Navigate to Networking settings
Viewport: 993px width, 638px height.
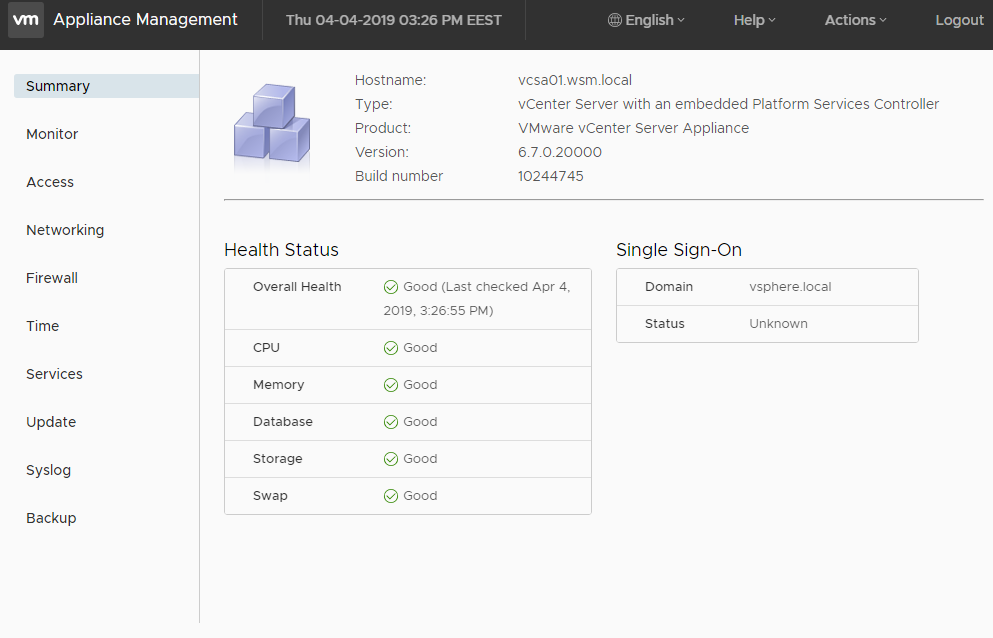pos(65,231)
